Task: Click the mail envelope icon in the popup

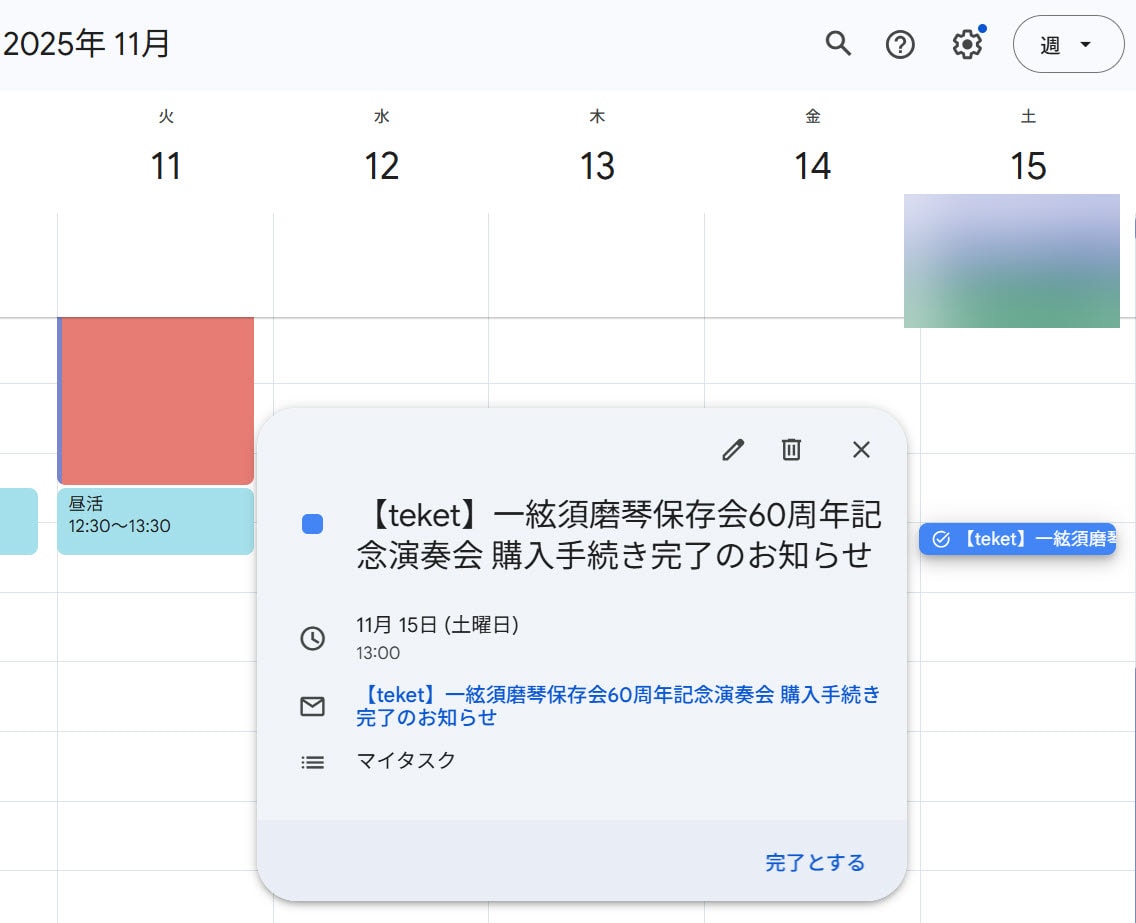Action: click(313, 707)
